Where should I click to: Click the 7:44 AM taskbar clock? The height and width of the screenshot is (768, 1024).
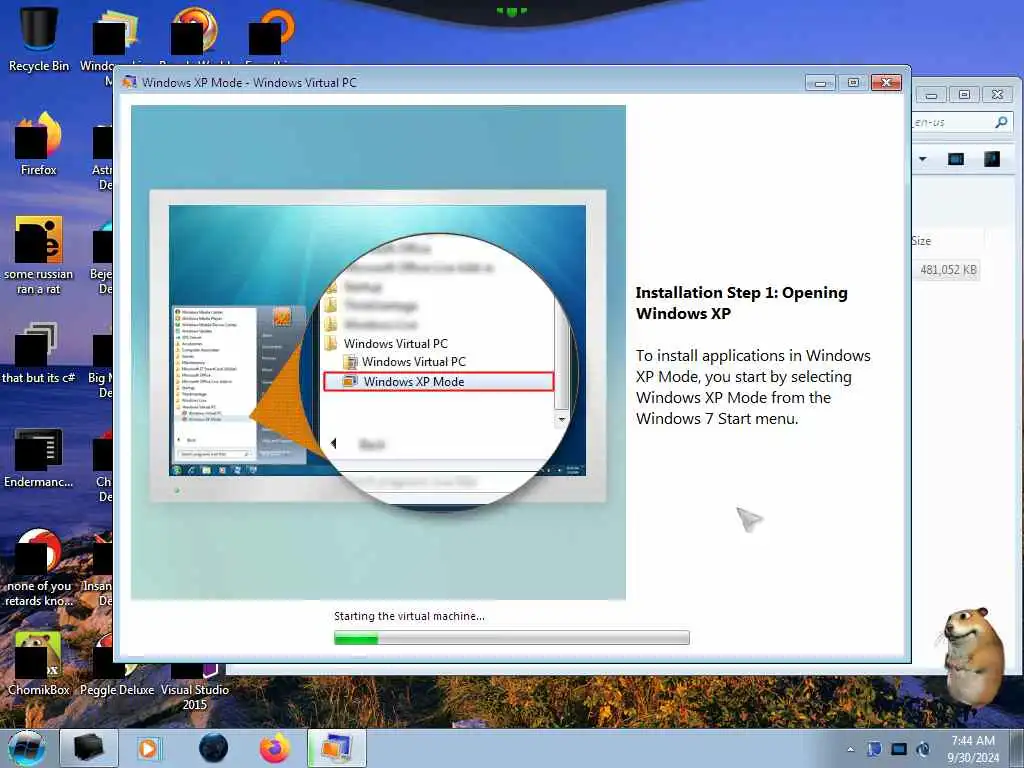pyautogui.click(x=973, y=749)
